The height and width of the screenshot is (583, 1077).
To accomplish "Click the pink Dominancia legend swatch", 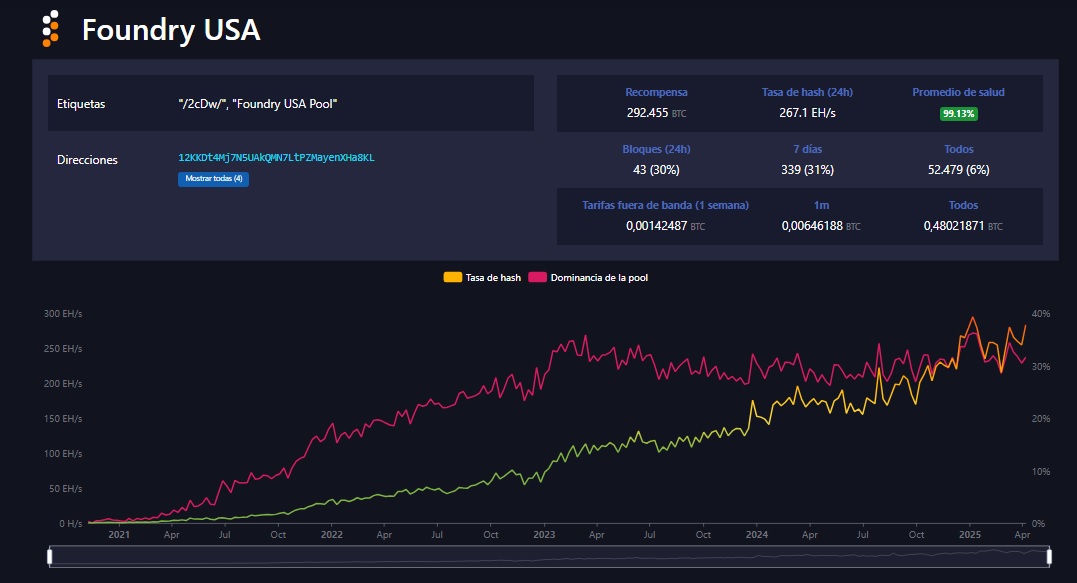I will pos(537,277).
